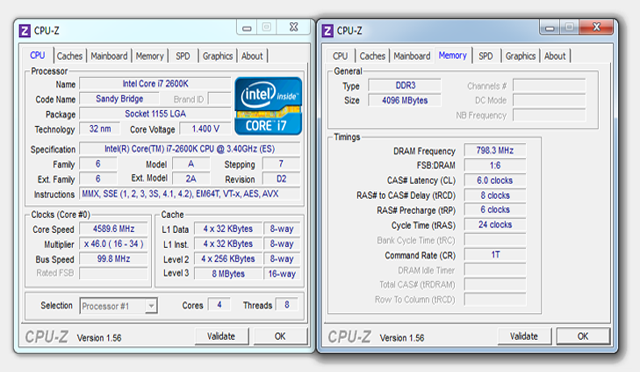Open the About tab in right window

(555, 56)
